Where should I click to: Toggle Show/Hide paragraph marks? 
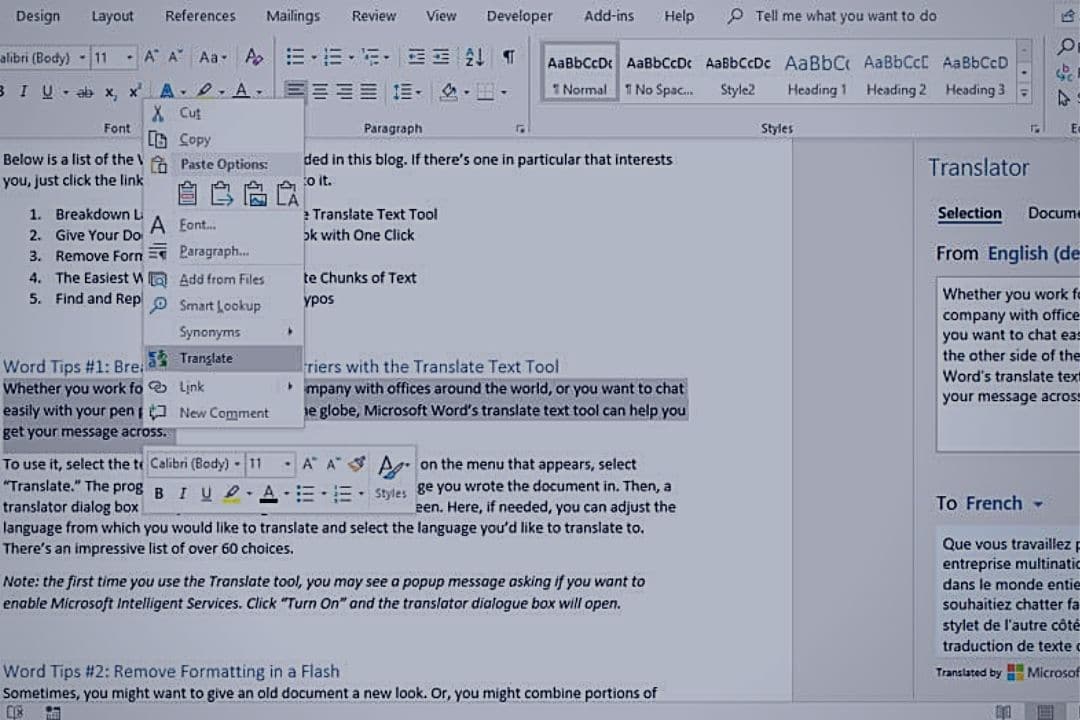click(x=508, y=57)
